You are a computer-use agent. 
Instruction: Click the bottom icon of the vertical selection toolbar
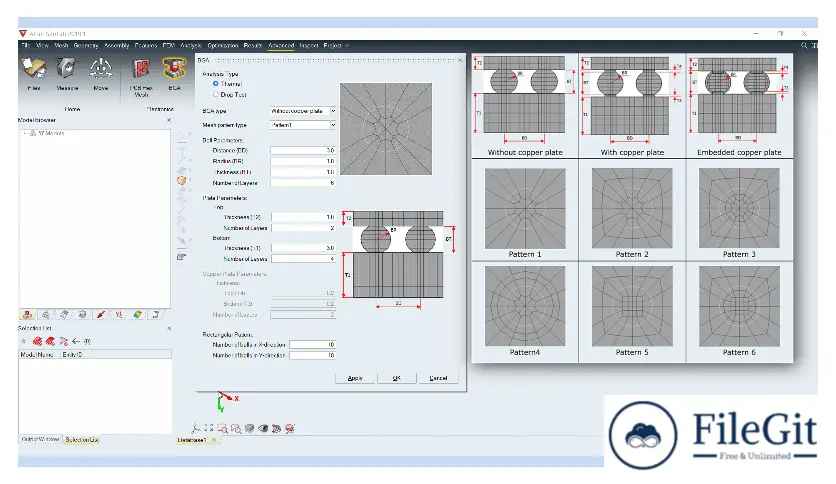click(x=182, y=257)
